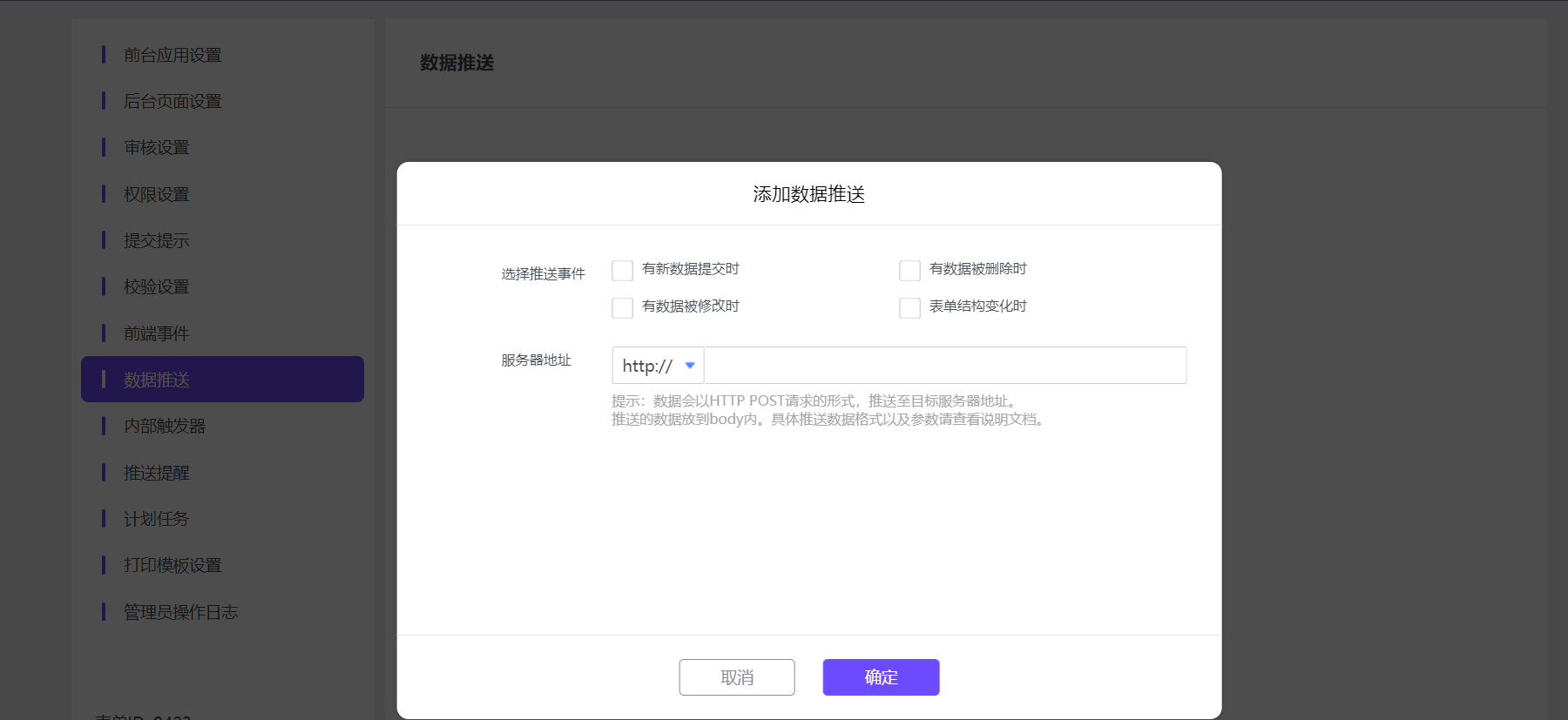Click the 取消 cancel button
The width and height of the screenshot is (1568, 720).
click(x=737, y=677)
